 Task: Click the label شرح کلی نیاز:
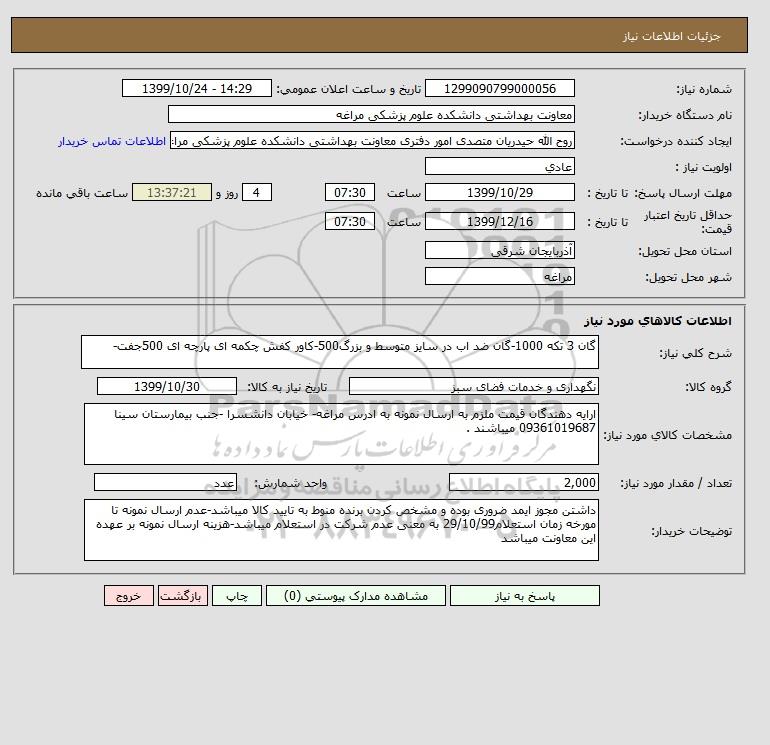coord(695,353)
